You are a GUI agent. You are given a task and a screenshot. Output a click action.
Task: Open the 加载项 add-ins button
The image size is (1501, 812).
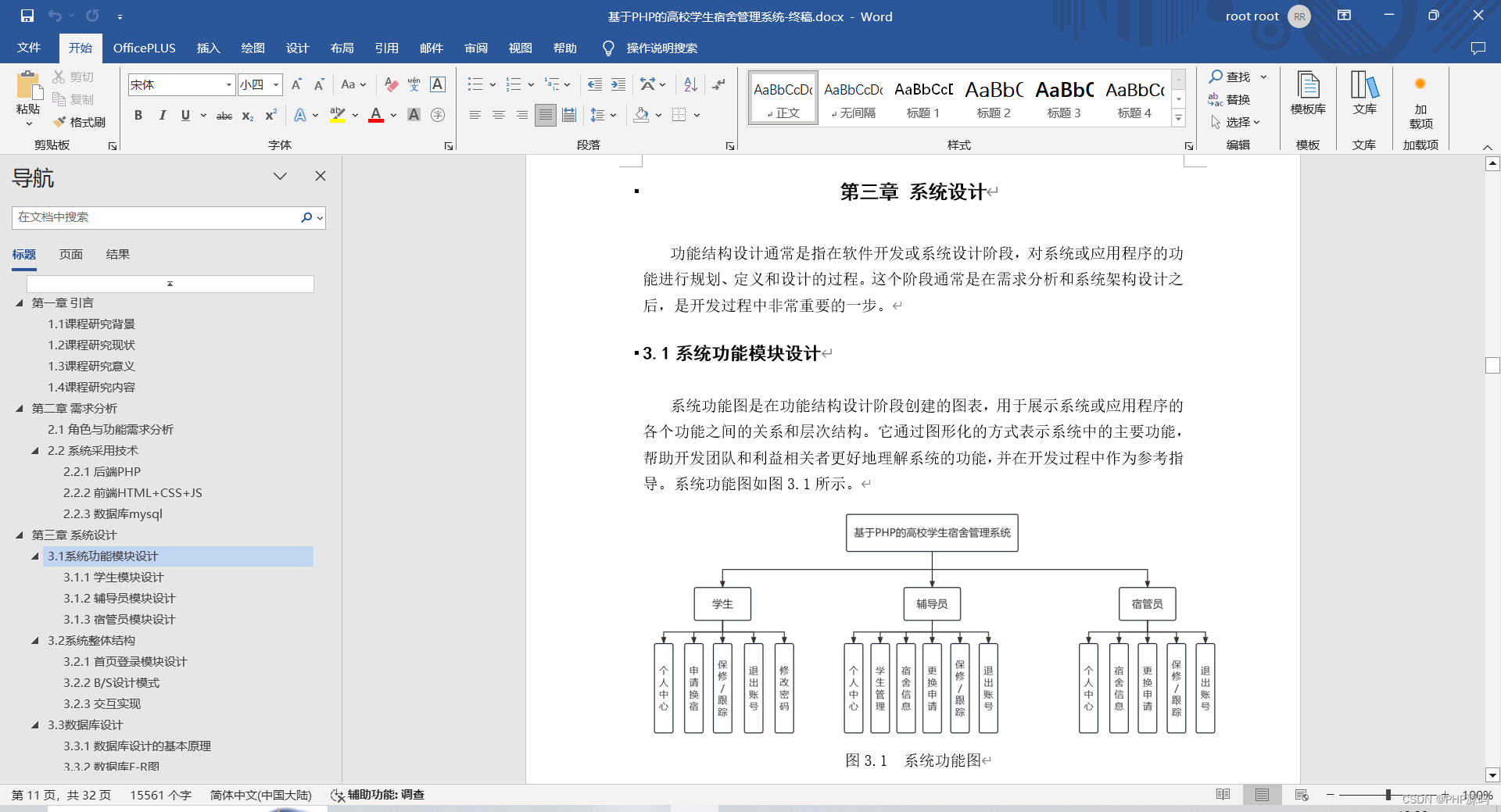pyautogui.click(x=1420, y=102)
